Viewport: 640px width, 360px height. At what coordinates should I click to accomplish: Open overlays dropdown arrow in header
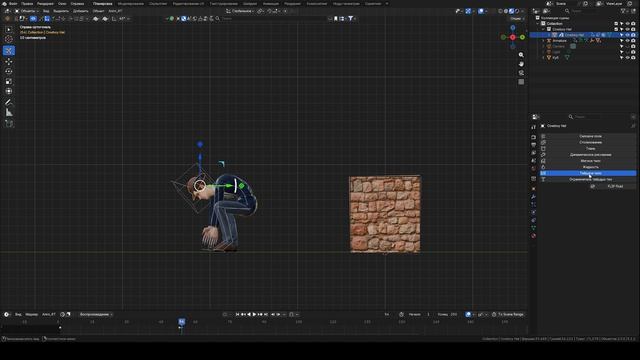pos(487,11)
